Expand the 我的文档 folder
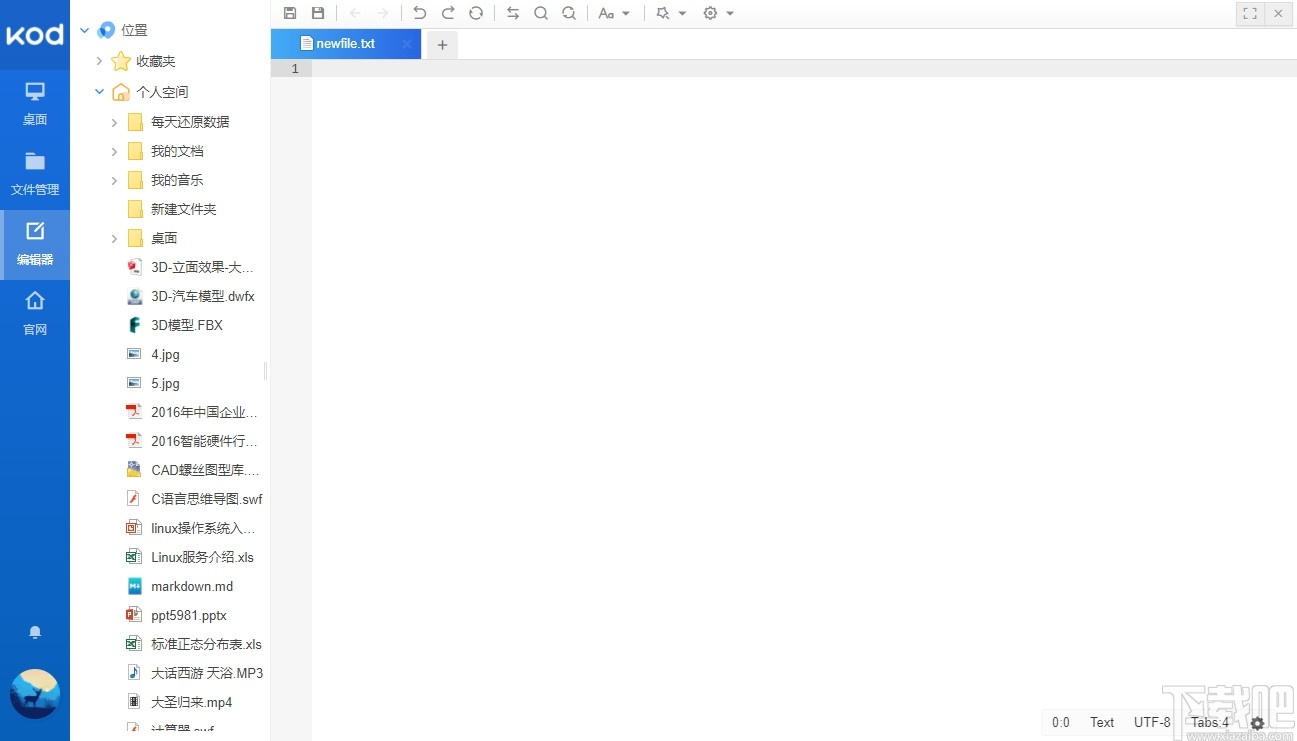Viewport: 1297px width, 741px height. 114,151
